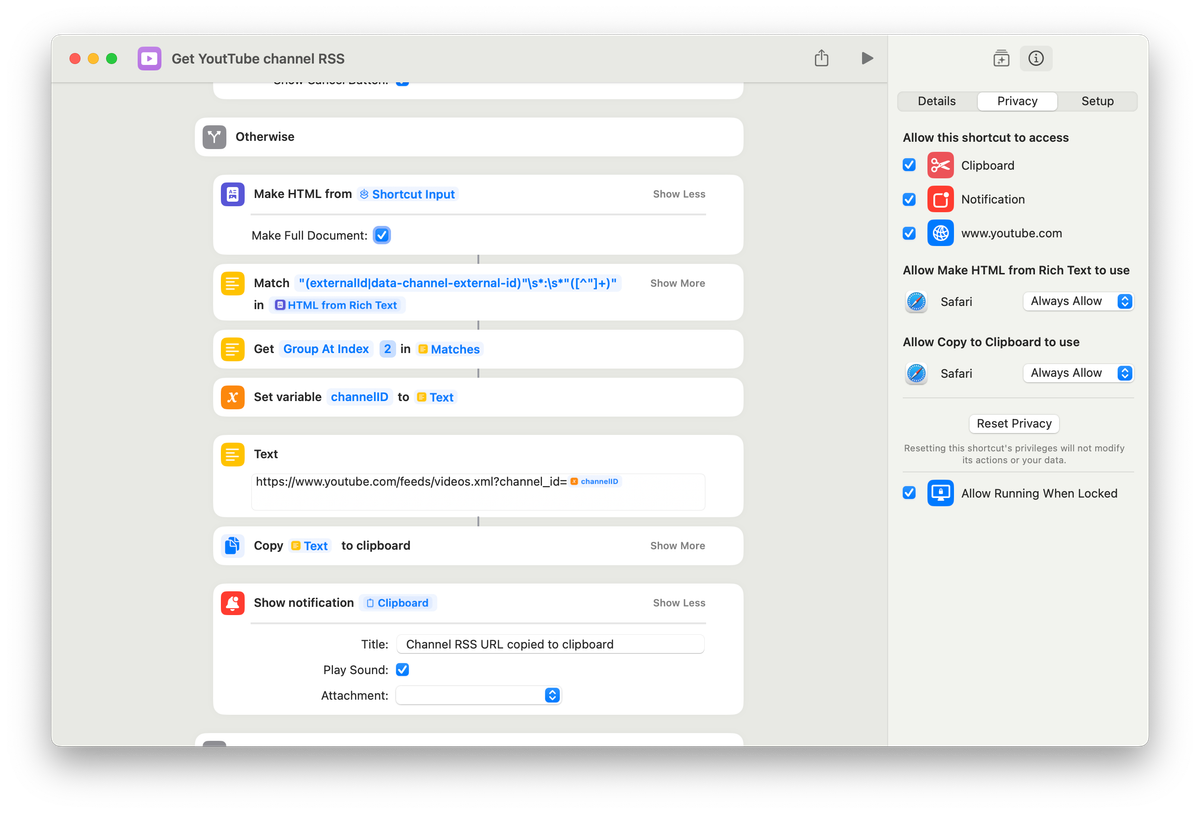Screen dimensions: 1200x814
Task: Disable Play Sound in notification
Action: (x=402, y=669)
